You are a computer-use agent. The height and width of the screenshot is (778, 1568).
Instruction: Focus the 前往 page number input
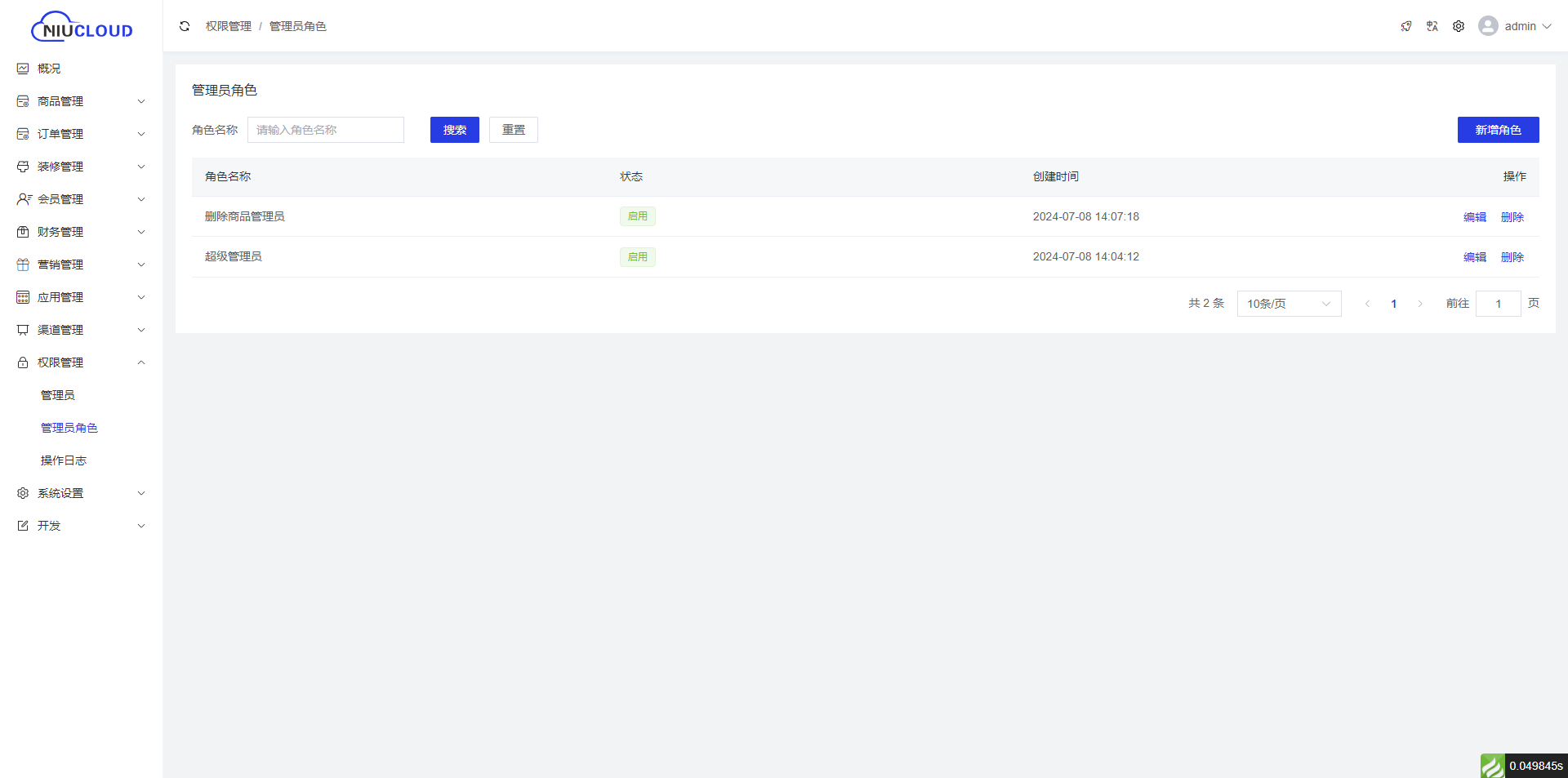click(x=1499, y=304)
